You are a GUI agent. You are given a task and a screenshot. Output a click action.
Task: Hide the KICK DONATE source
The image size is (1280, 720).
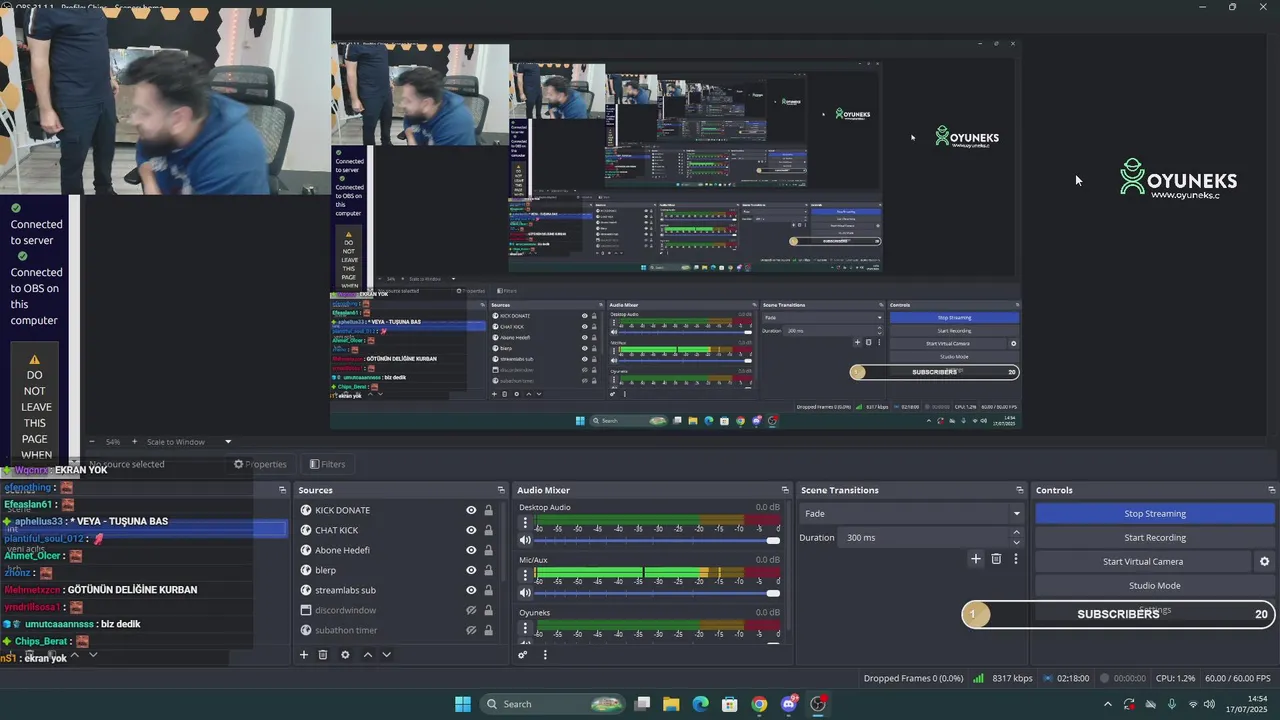[471, 510]
